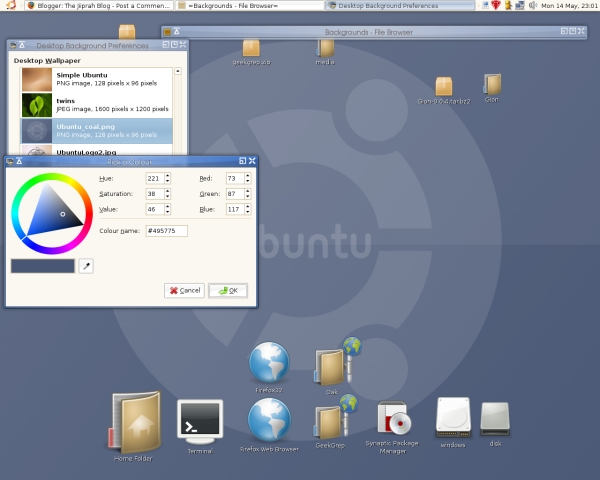Screen dimensions: 600x480
Task: Launch Synaptic Package Manager icon
Action: [x=394, y=418]
